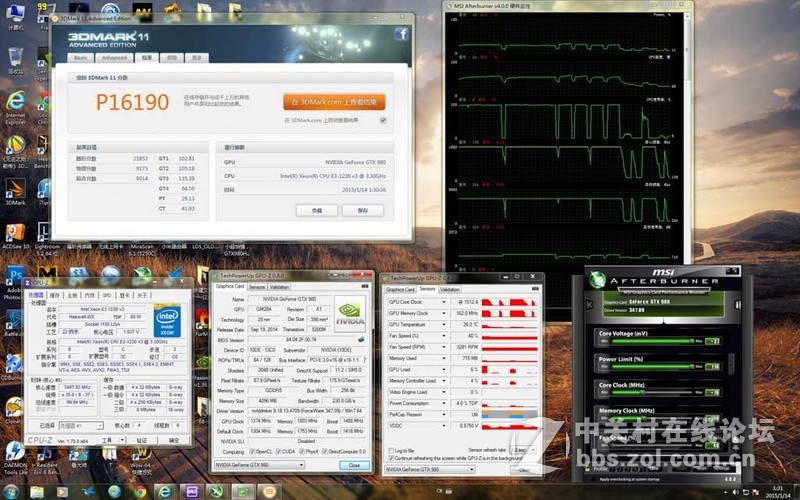
Task: Click the Intel Xeon logo in CPU-Z
Action: (x=167, y=320)
